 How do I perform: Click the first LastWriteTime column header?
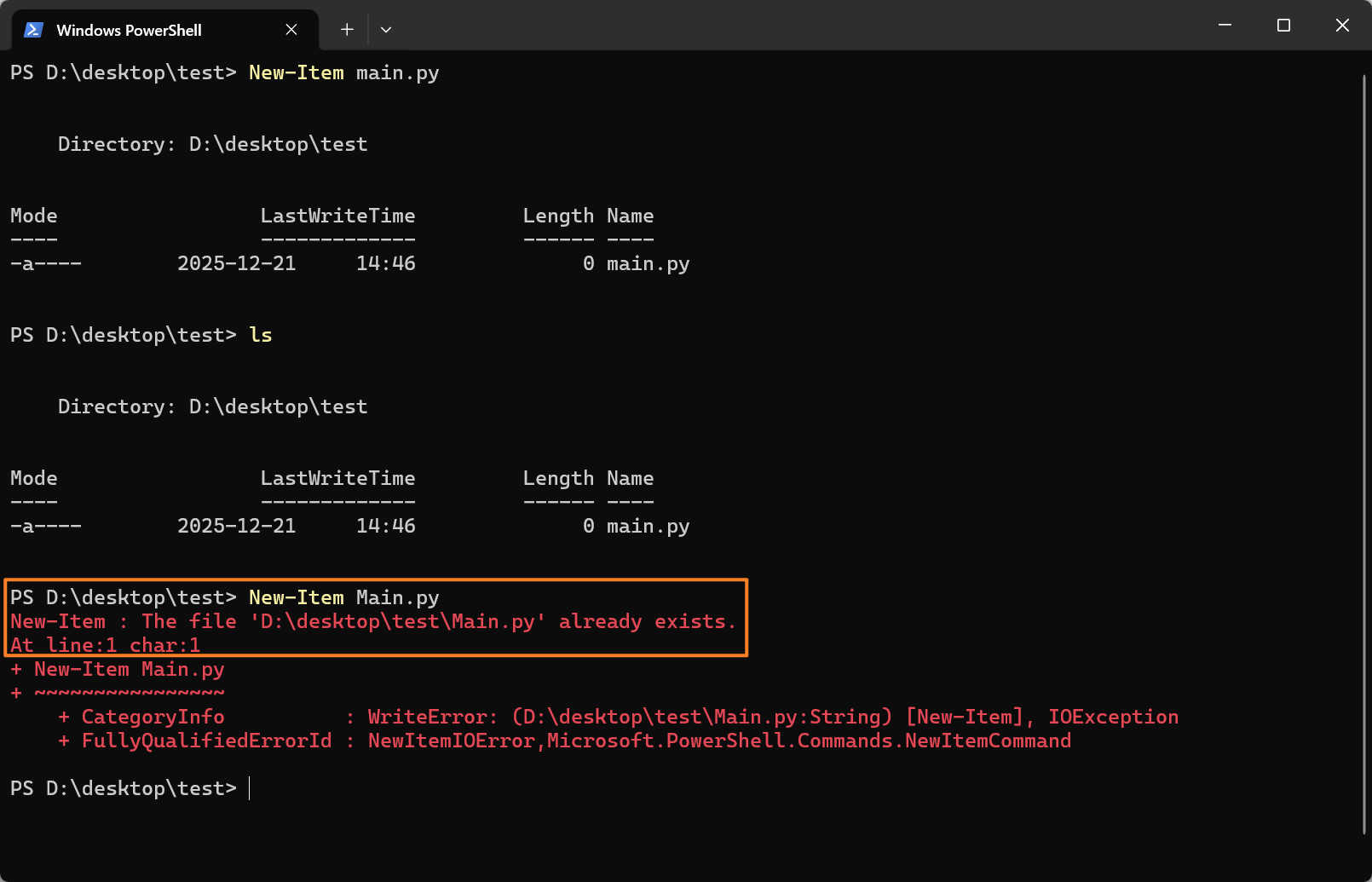coord(337,216)
